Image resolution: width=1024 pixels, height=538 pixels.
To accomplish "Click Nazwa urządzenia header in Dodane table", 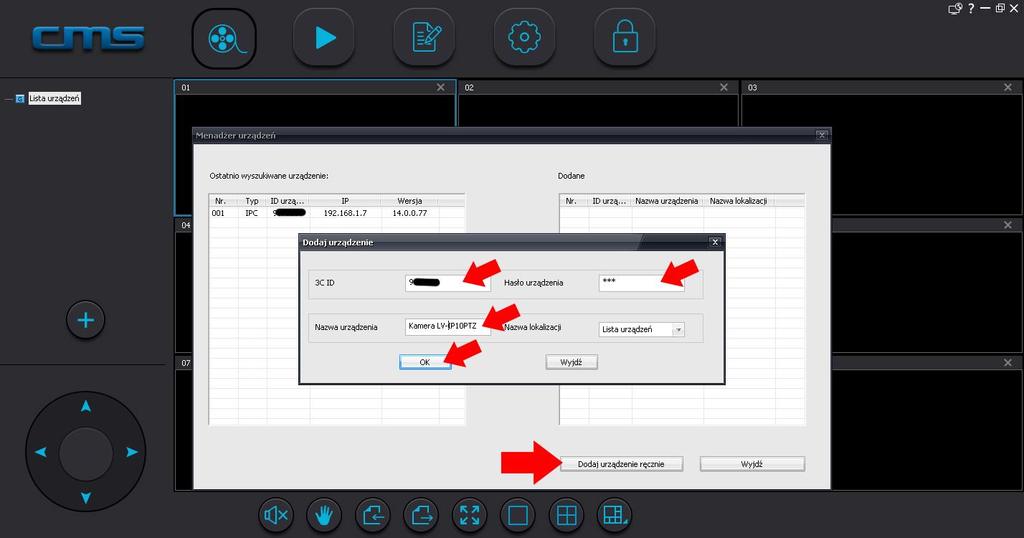I will click(x=667, y=201).
